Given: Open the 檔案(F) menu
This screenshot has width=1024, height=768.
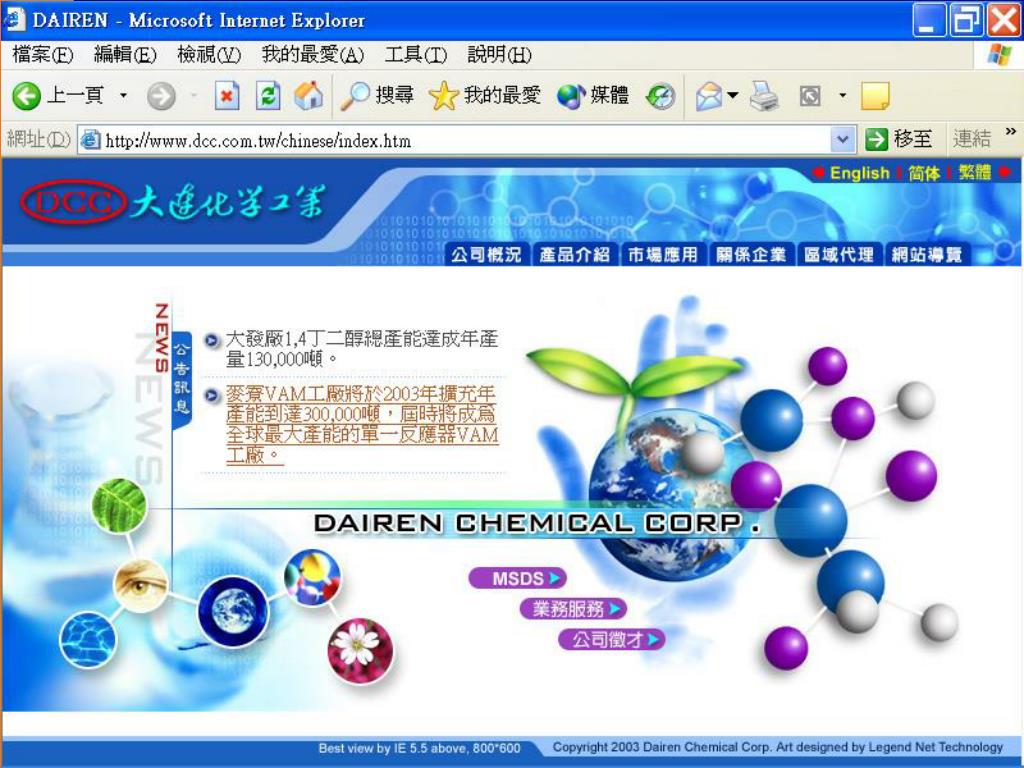Looking at the screenshot, I should click(x=42, y=54).
